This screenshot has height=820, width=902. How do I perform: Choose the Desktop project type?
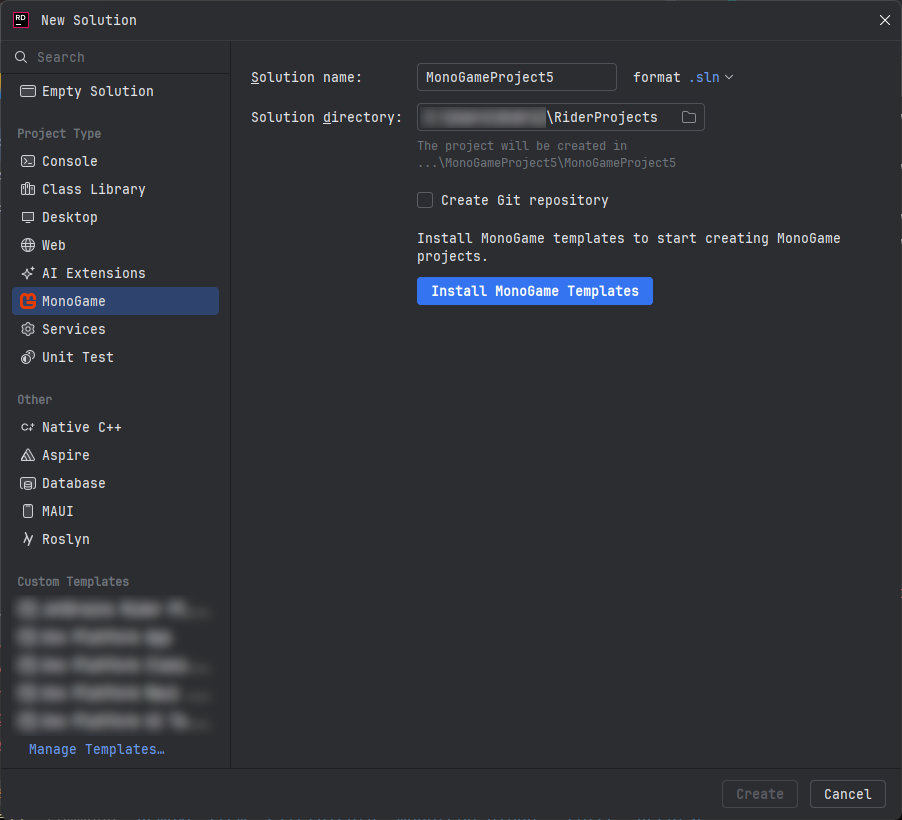coord(70,217)
